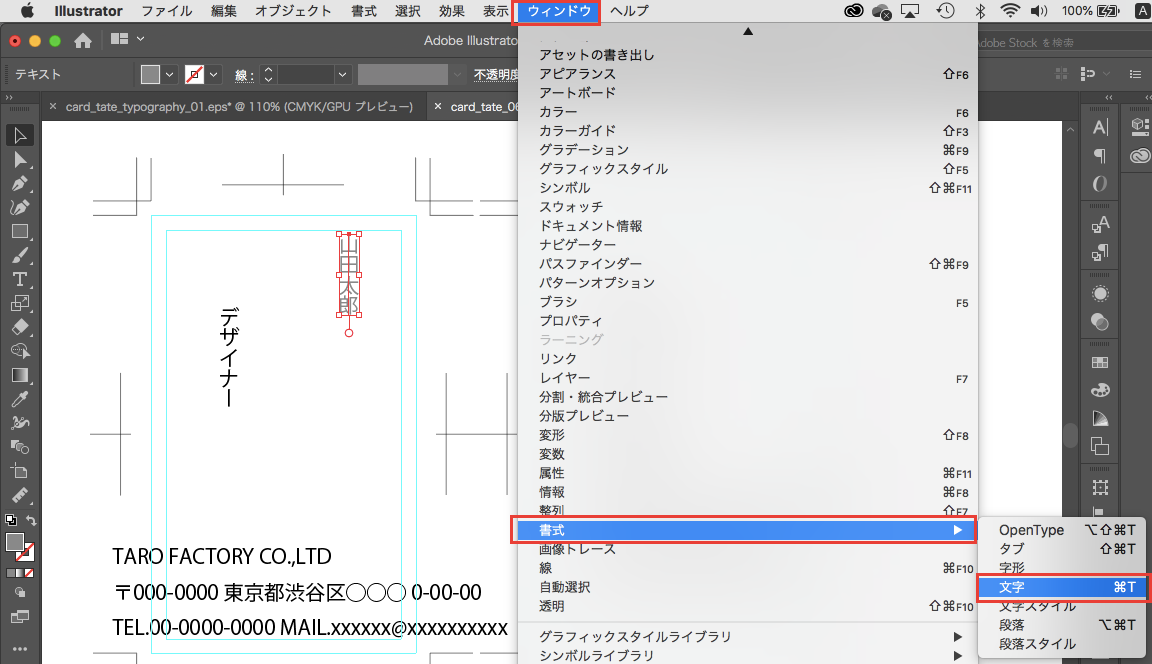Screen dimensions: 1152x664
Task: Select the Rectangle tool
Action: (20, 231)
